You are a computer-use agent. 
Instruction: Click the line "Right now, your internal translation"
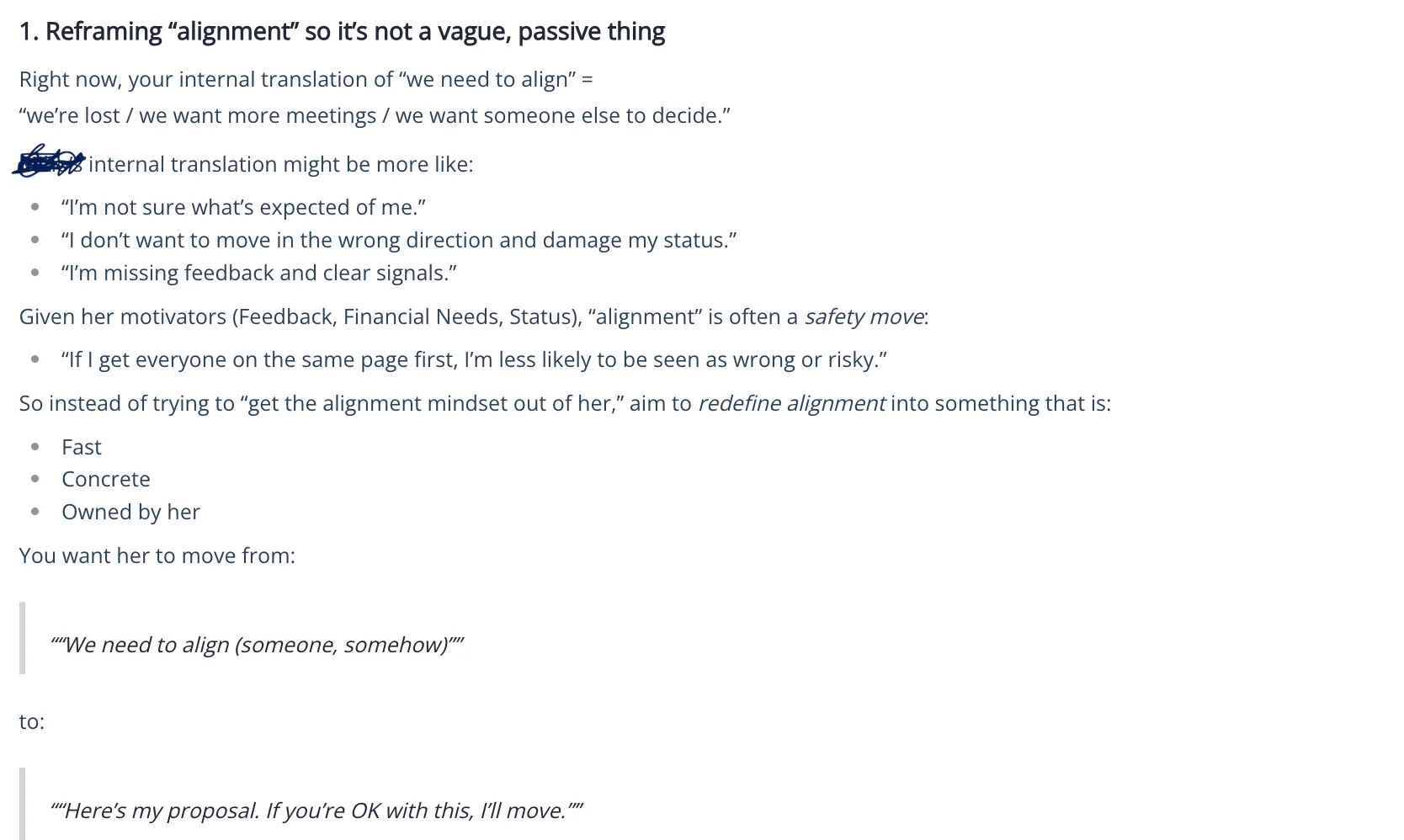coord(306,79)
